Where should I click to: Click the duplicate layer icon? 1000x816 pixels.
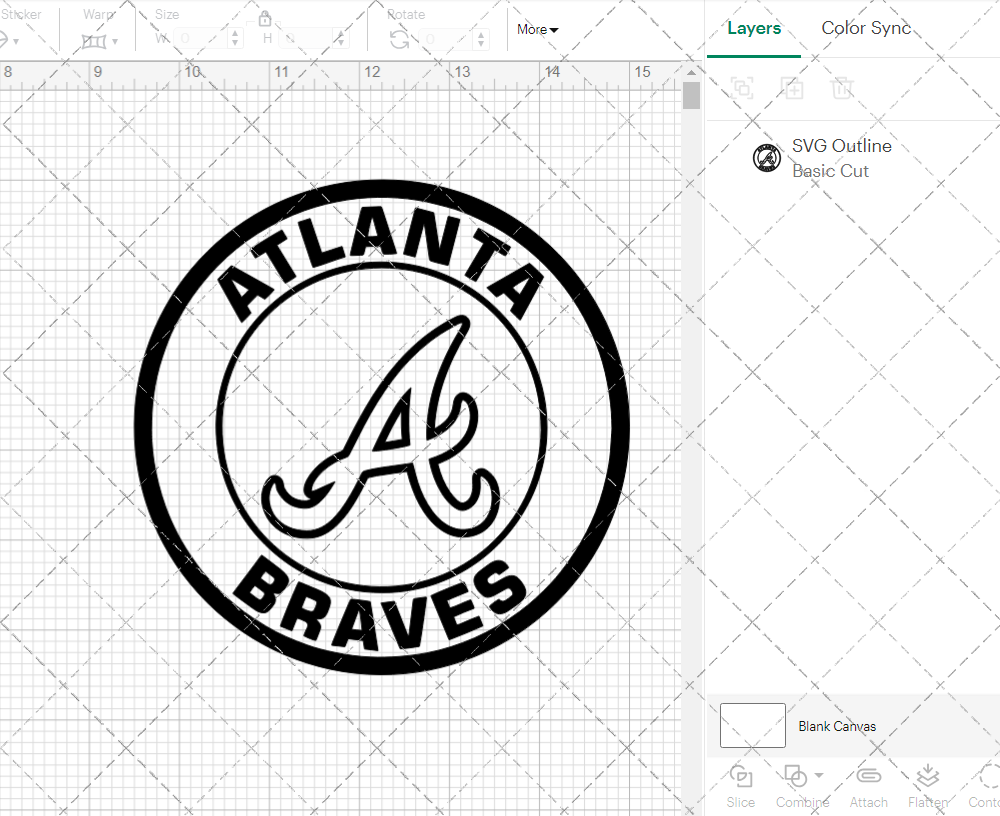(793, 88)
